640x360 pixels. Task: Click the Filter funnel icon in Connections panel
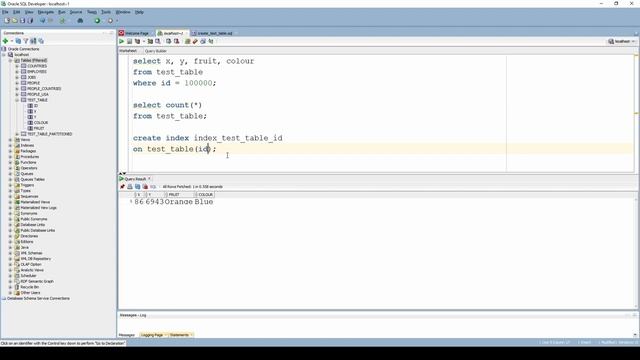click(x=26, y=41)
